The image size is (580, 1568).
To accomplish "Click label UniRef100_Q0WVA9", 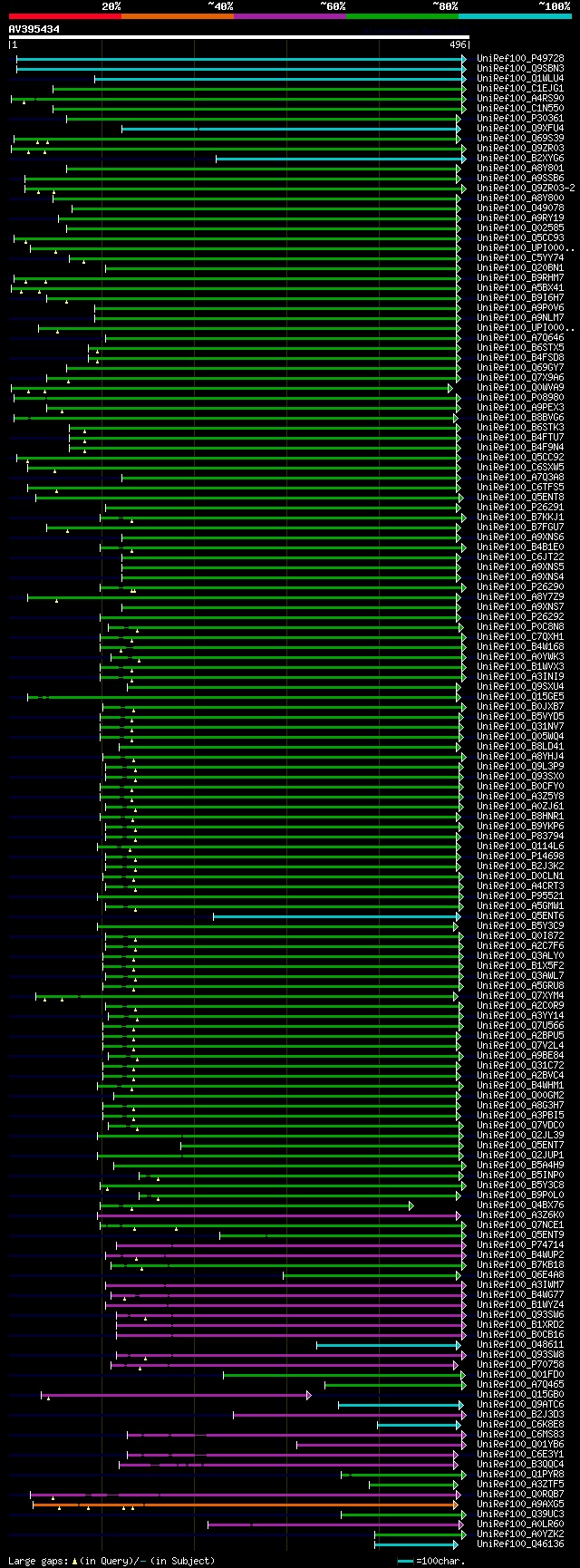I will [x=520, y=387].
